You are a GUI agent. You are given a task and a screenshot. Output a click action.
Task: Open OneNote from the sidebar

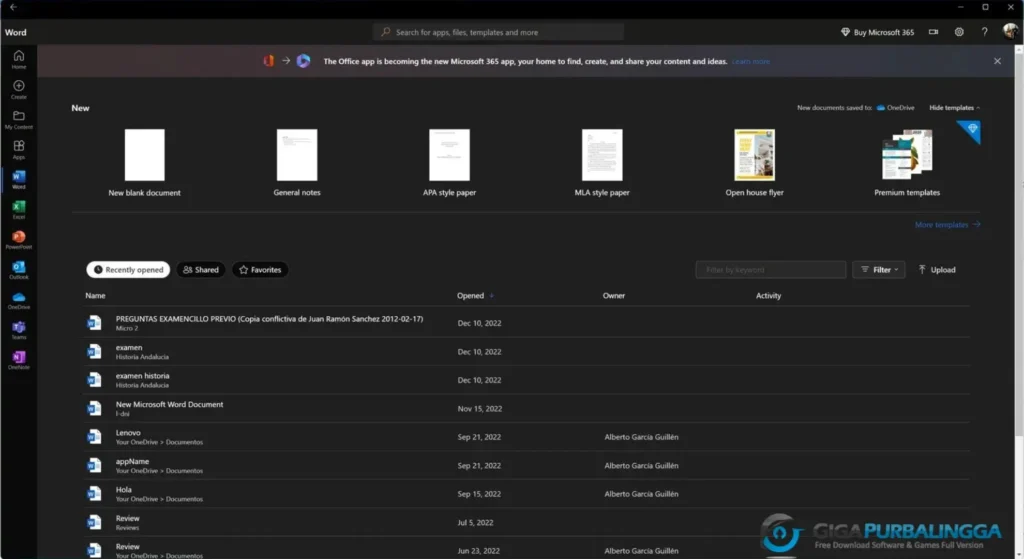pos(19,360)
